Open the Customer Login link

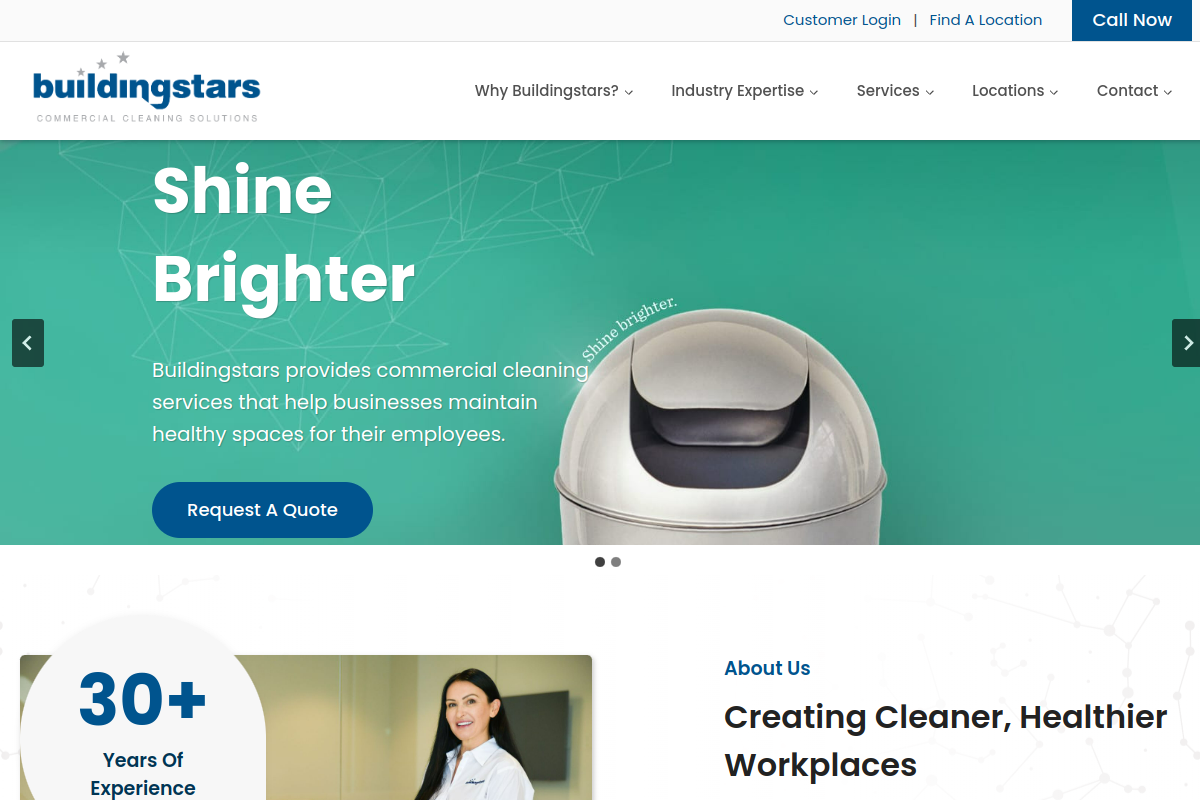[842, 20]
